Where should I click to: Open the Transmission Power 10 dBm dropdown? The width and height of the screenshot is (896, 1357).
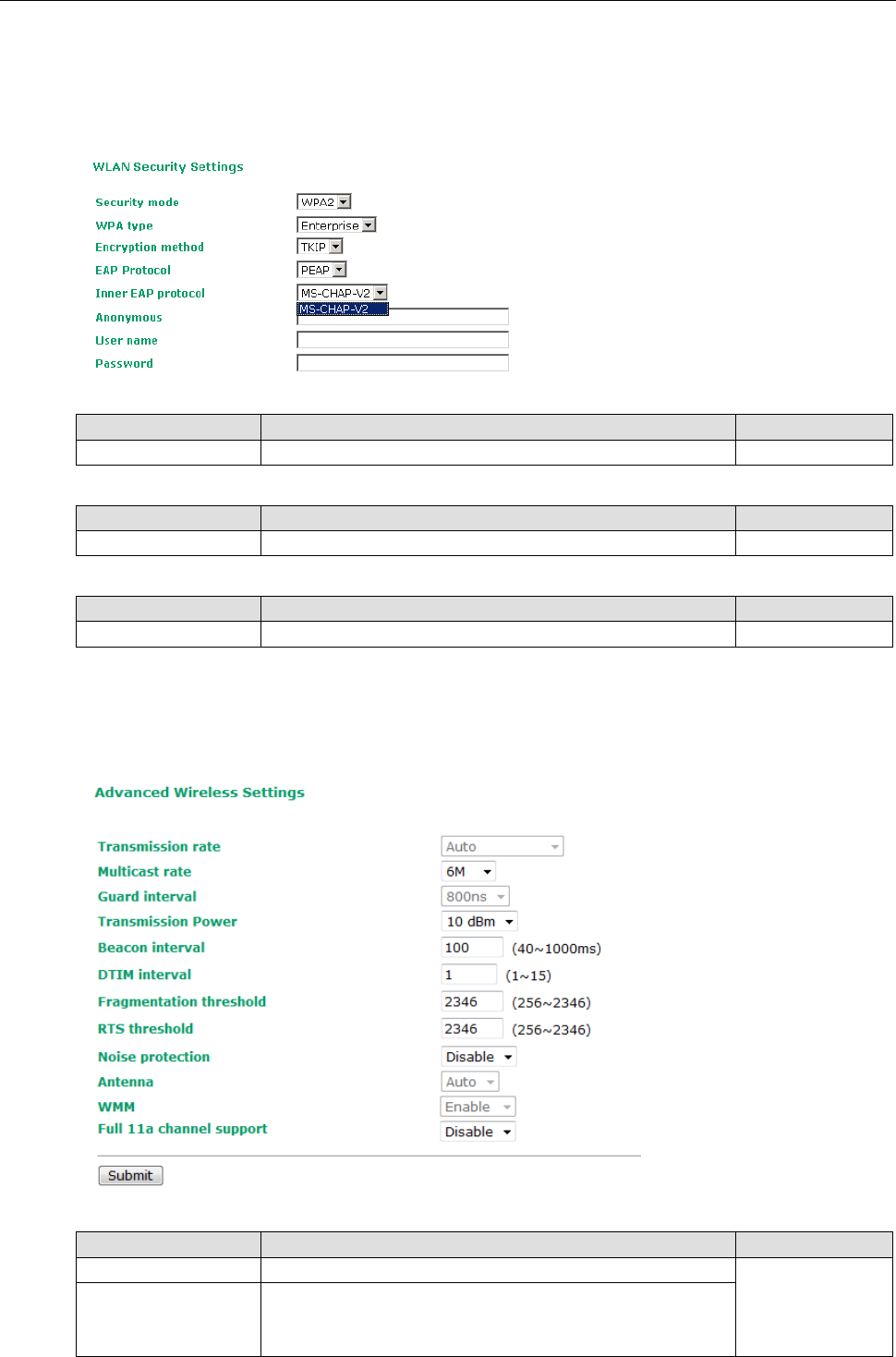tap(479, 921)
